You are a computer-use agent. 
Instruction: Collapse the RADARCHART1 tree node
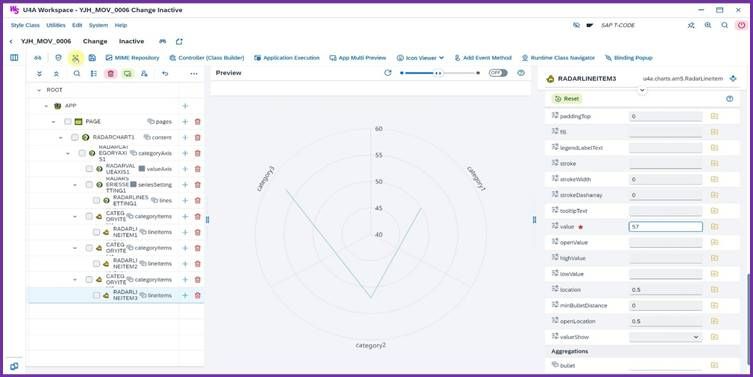(x=61, y=137)
